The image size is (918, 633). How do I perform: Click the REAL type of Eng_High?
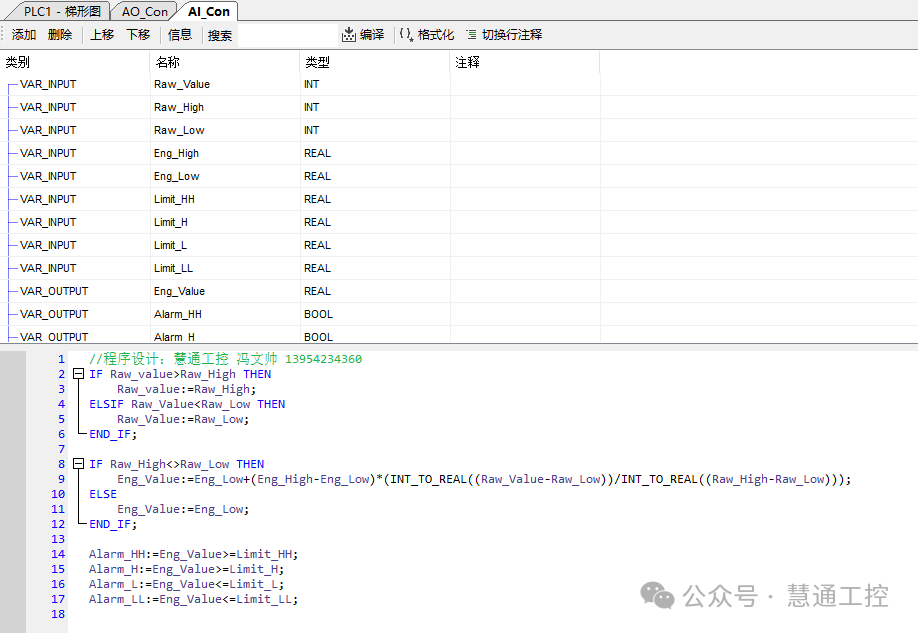317,153
